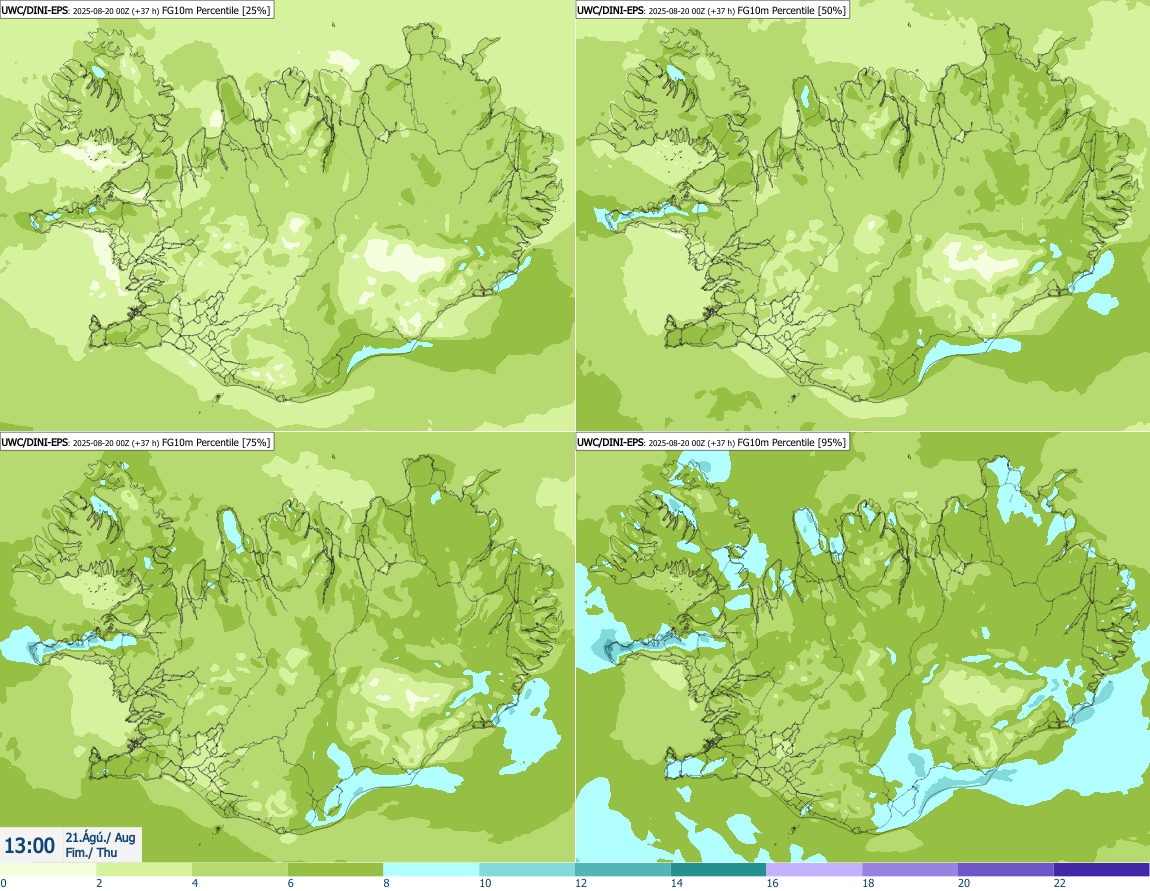Click the legend value label '14'

tap(676, 883)
